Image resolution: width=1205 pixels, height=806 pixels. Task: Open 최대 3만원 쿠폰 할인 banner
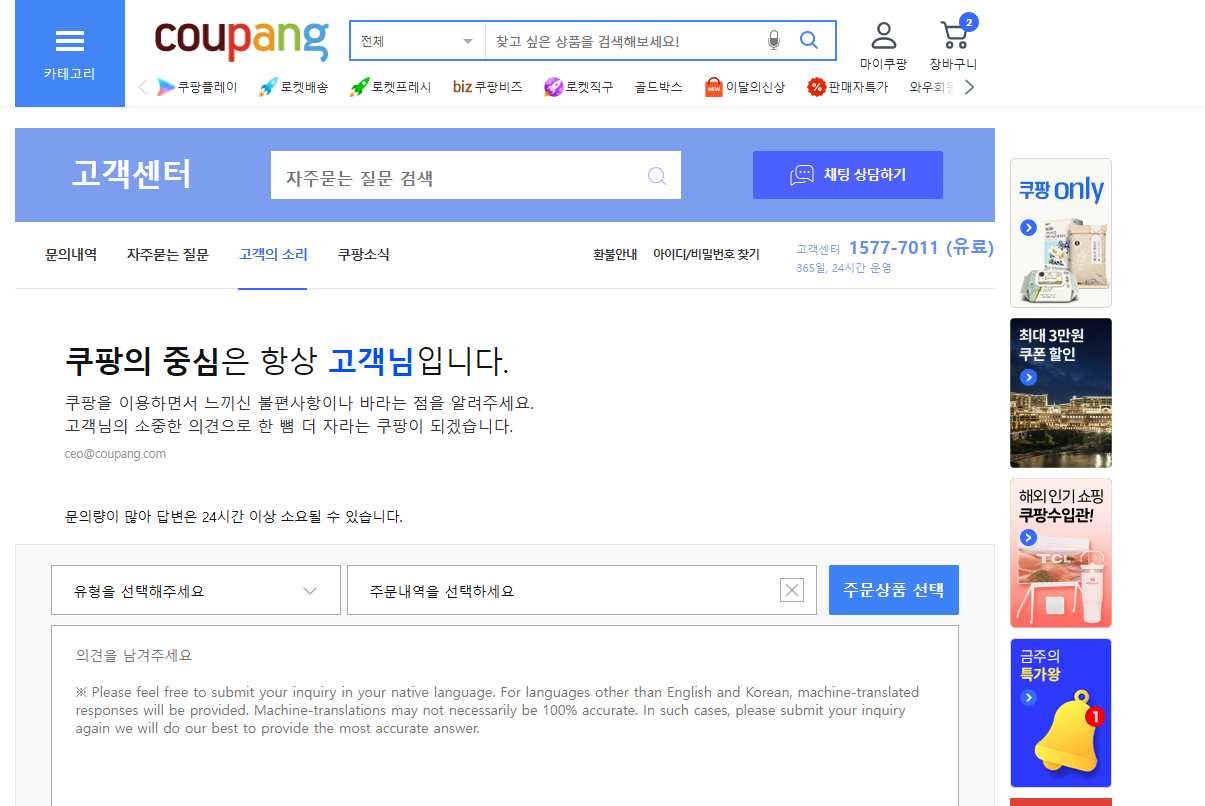tap(1061, 393)
